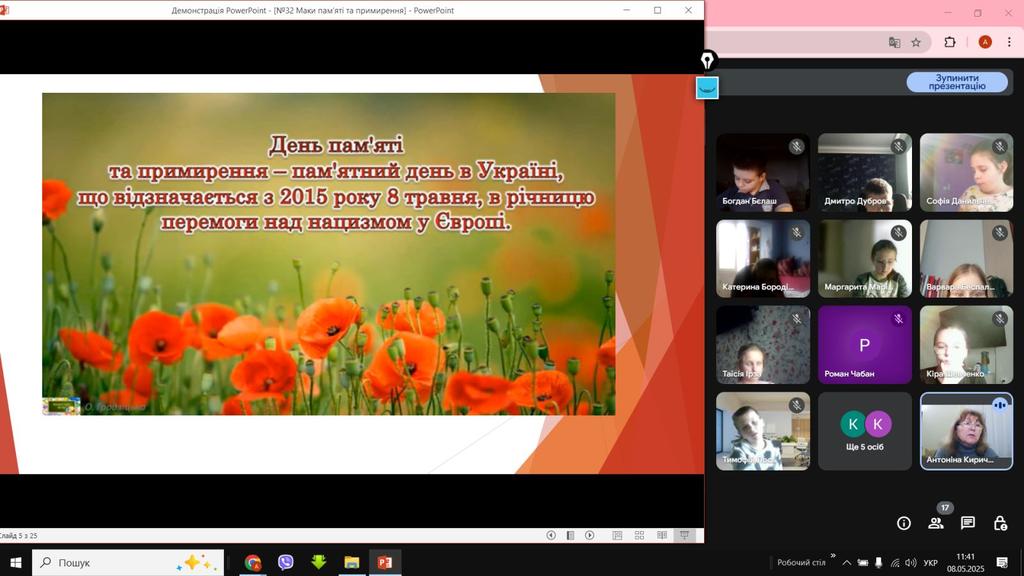Open the Chrome three-dot menu
Screen dimensions: 1024x576
pos(1011,42)
